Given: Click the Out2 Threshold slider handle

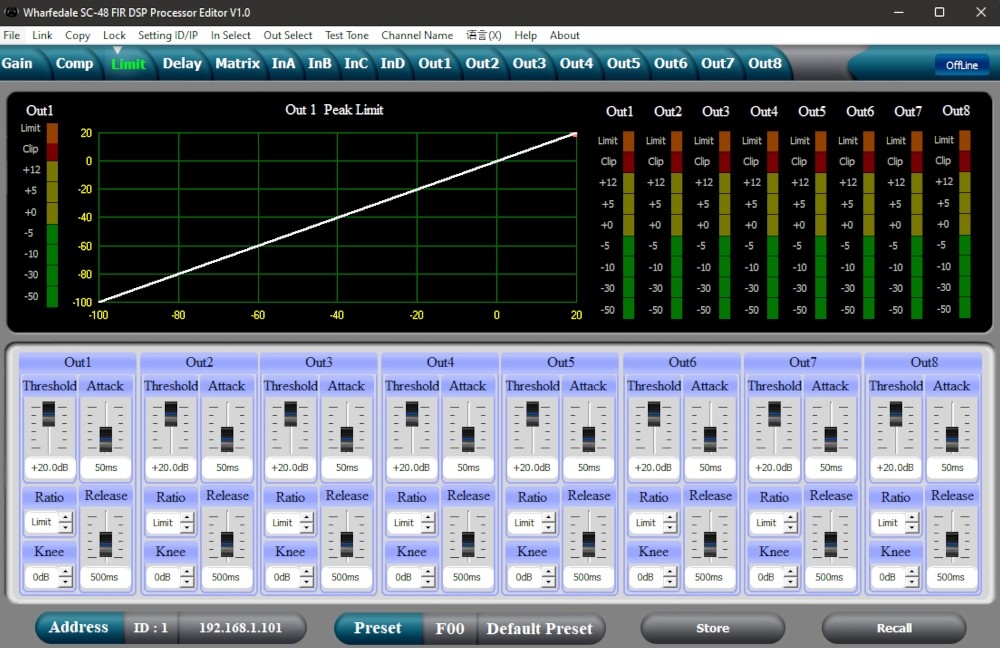Looking at the screenshot, I should pos(171,414).
